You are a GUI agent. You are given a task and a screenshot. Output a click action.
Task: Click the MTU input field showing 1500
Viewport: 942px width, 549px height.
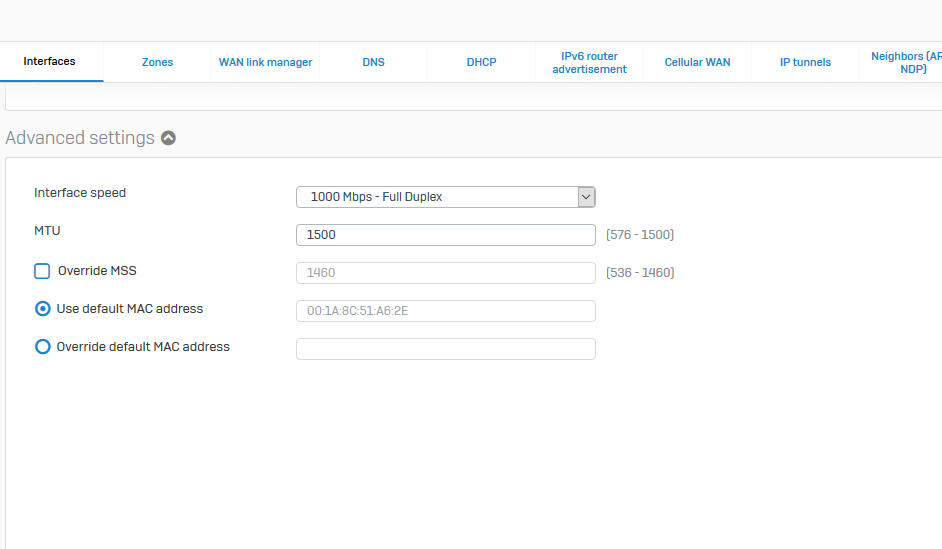click(445, 235)
